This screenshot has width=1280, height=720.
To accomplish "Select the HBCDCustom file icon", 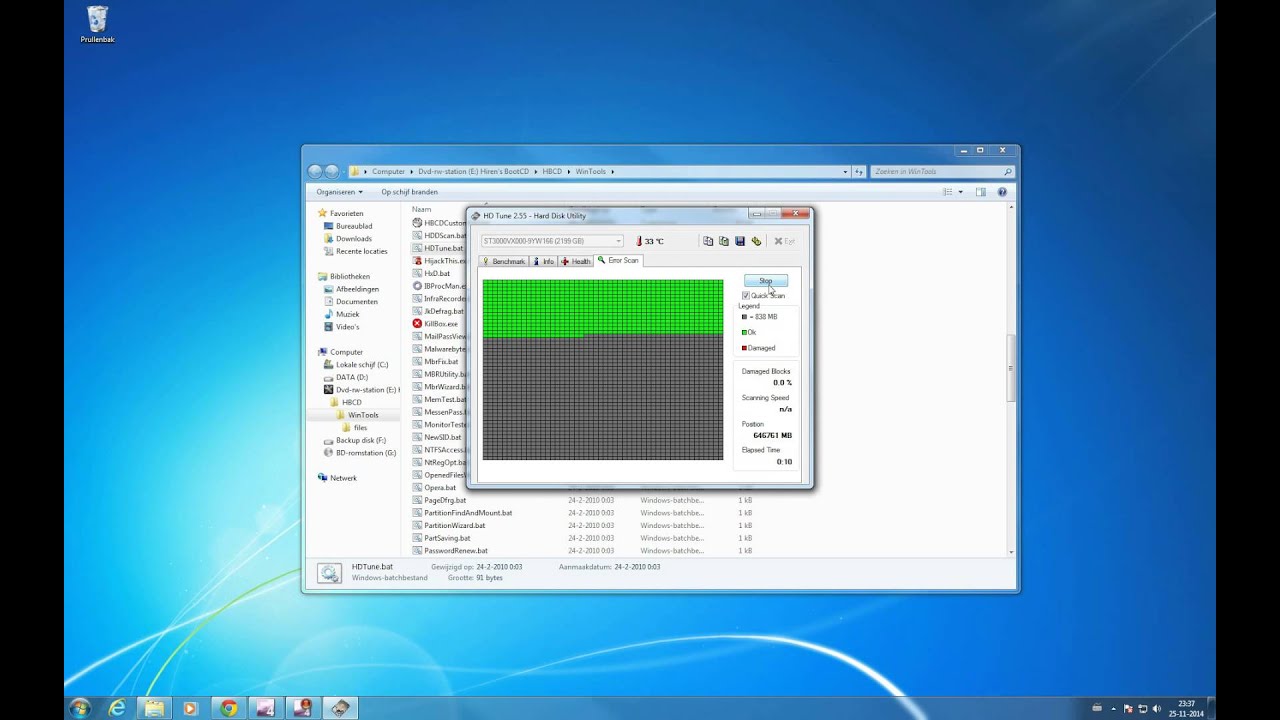I will click(x=417, y=223).
